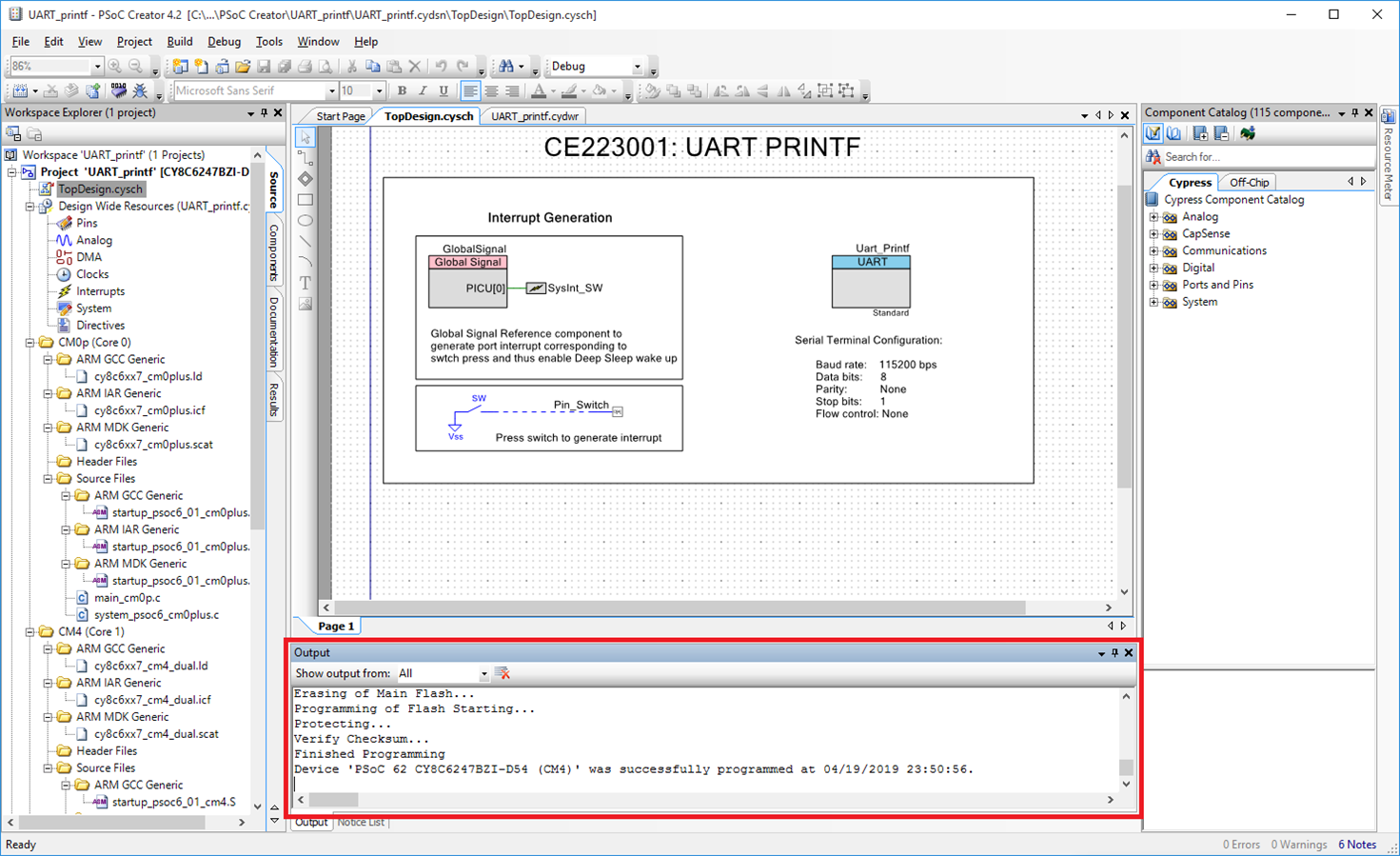Viewport: 1400px width, 856px height.
Task: Clear the output window contents
Action: click(x=503, y=674)
